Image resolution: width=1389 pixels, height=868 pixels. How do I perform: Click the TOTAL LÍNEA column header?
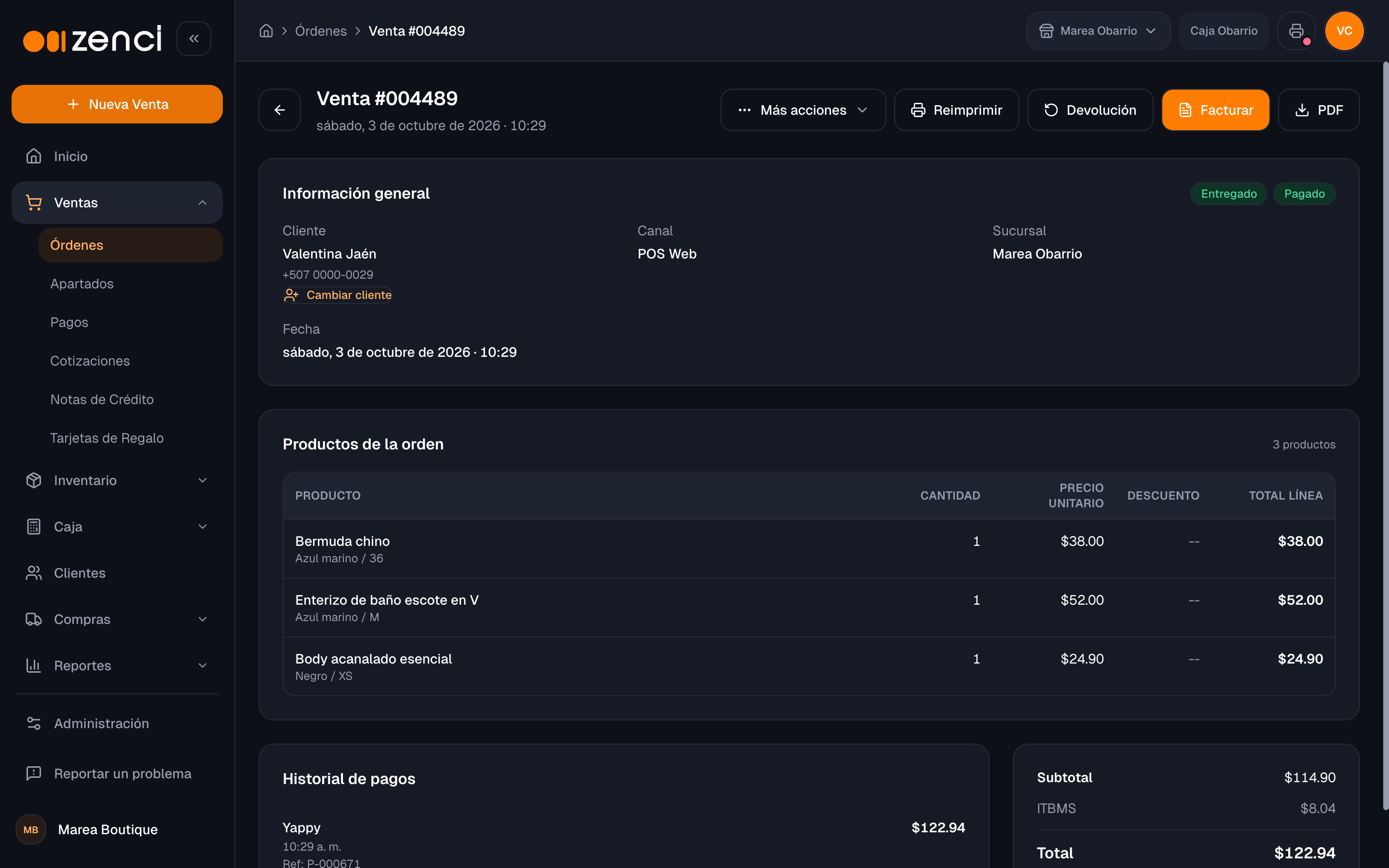1286,495
